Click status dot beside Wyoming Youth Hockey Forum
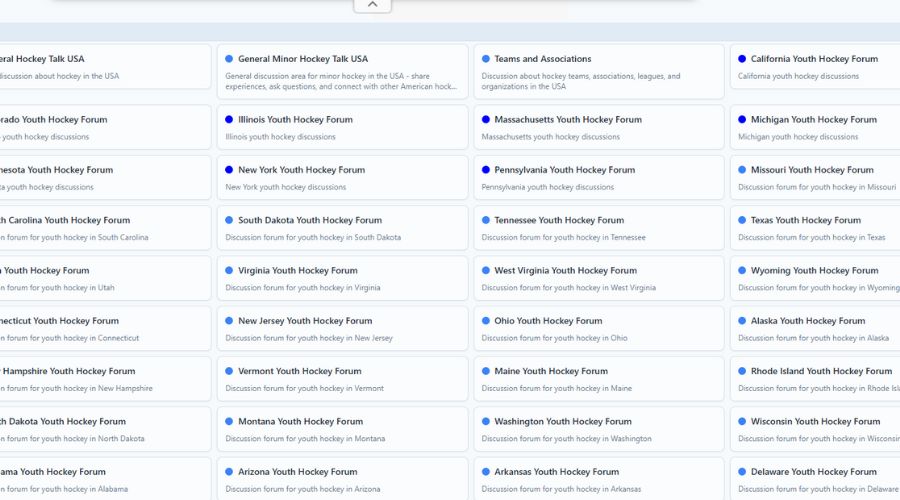 tap(742, 270)
